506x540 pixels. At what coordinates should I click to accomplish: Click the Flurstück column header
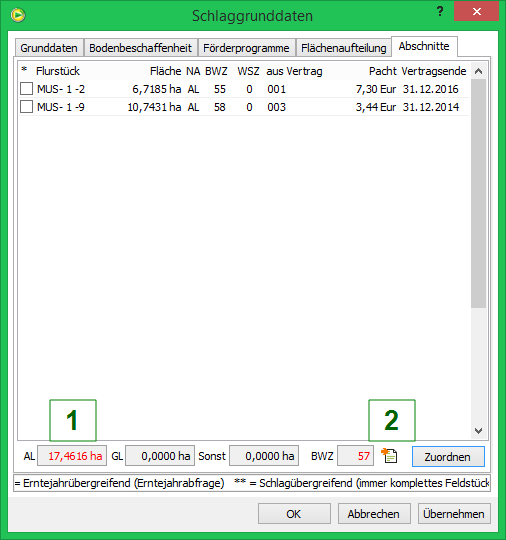click(58, 71)
